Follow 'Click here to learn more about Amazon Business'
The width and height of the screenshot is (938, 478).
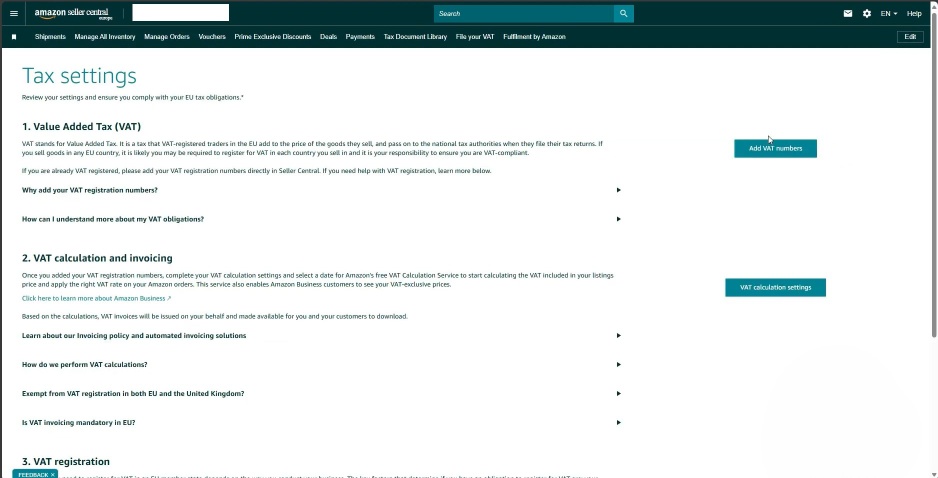point(96,298)
